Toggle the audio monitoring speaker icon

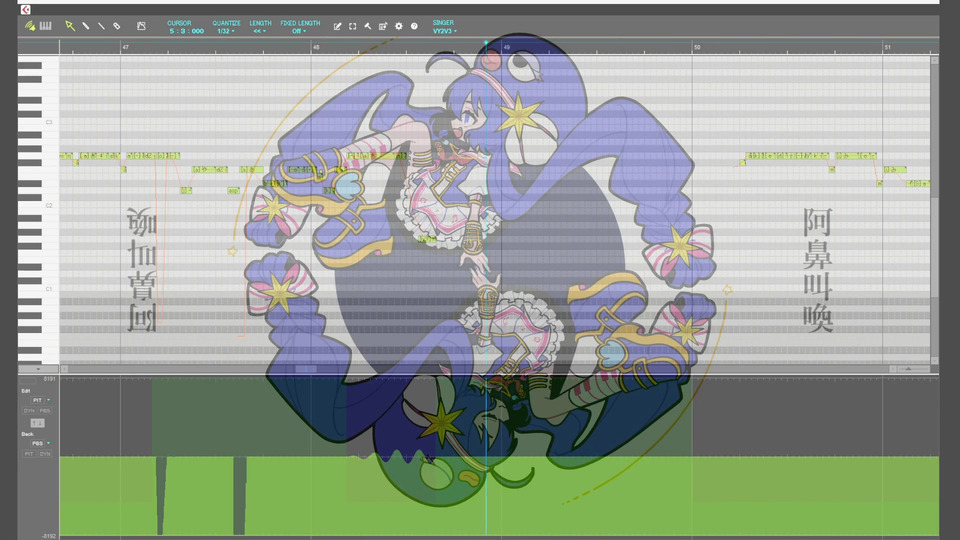[29, 26]
